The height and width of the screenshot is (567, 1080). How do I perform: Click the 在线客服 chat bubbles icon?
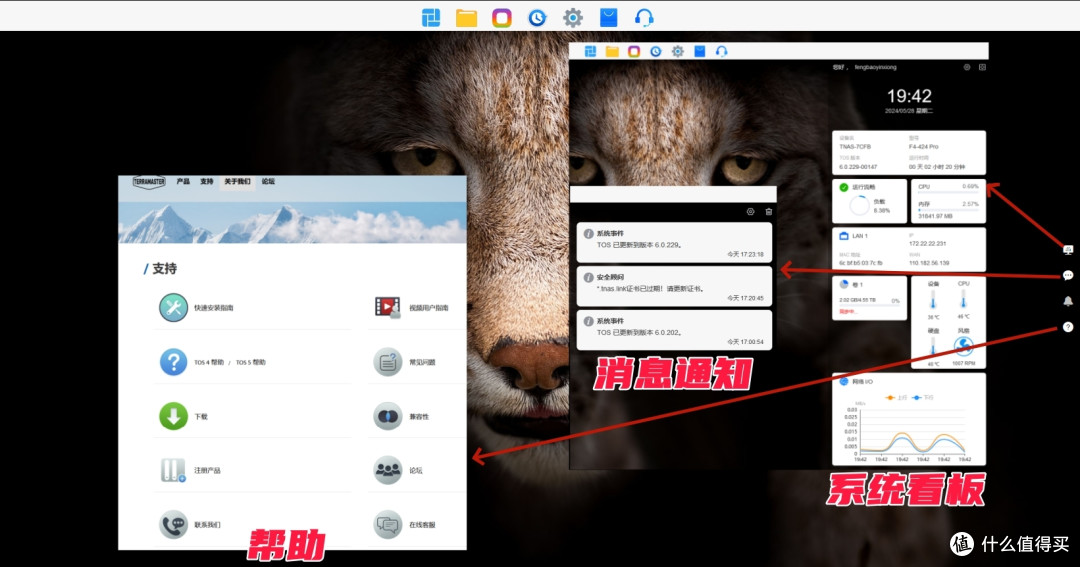pyautogui.click(x=388, y=524)
